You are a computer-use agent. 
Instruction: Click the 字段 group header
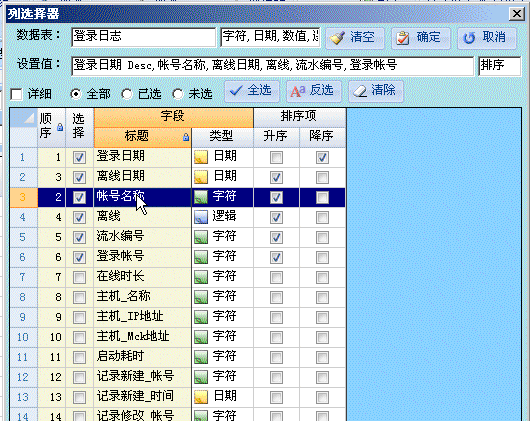tap(173, 117)
